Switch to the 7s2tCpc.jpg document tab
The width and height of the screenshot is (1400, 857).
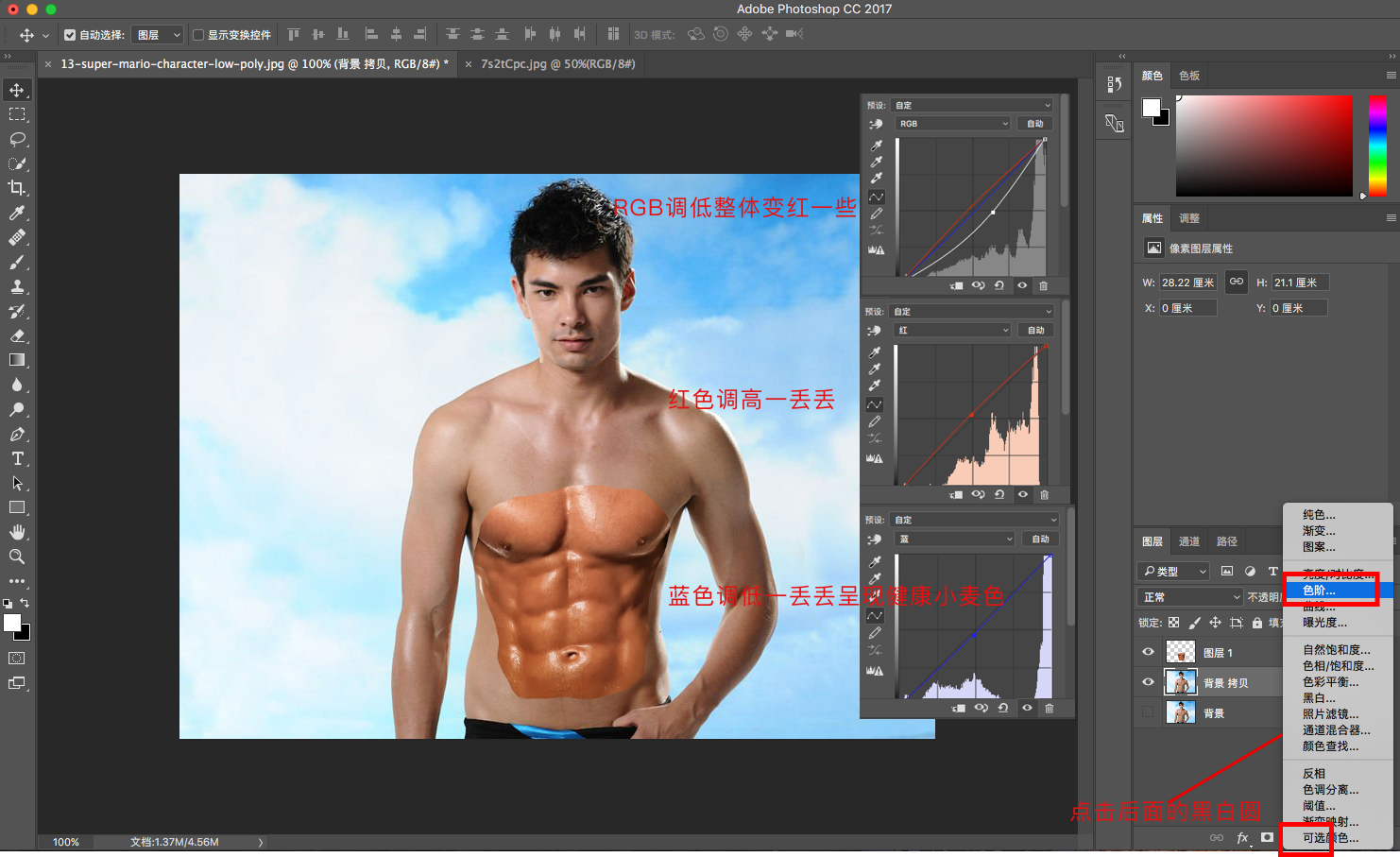click(557, 64)
